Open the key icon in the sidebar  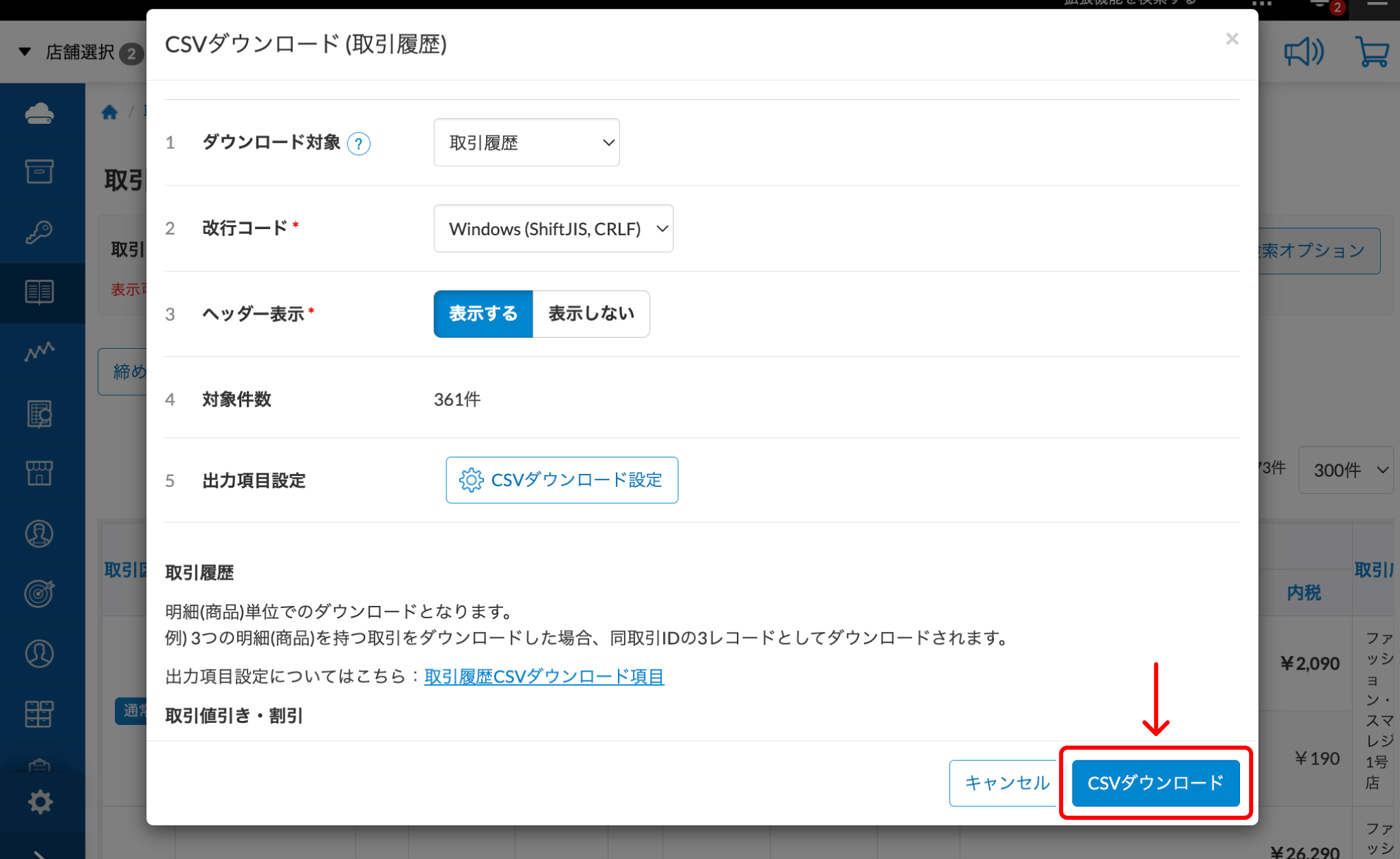tap(40, 232)
